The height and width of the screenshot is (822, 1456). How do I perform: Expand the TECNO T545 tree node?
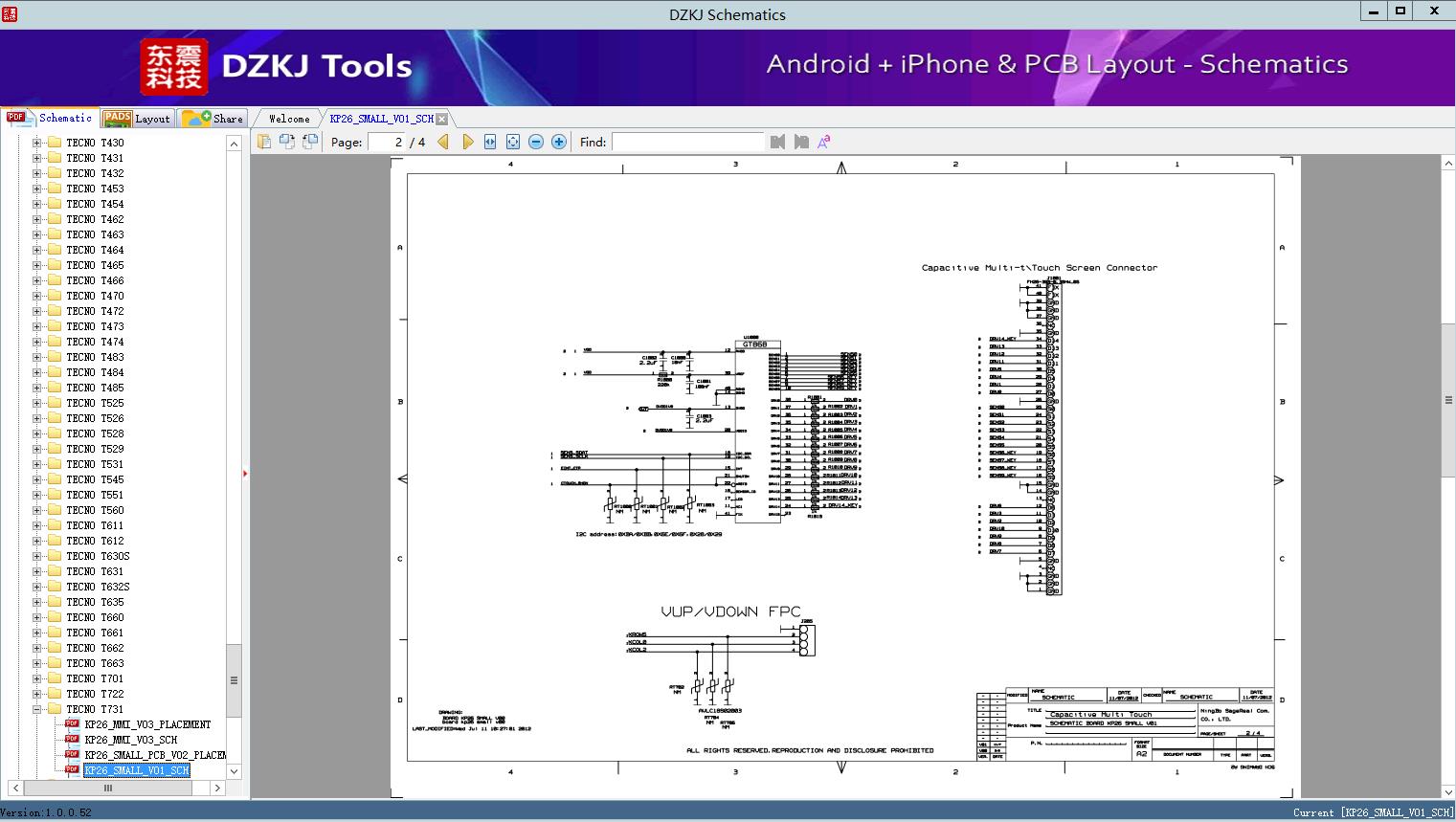coord(37,479)
